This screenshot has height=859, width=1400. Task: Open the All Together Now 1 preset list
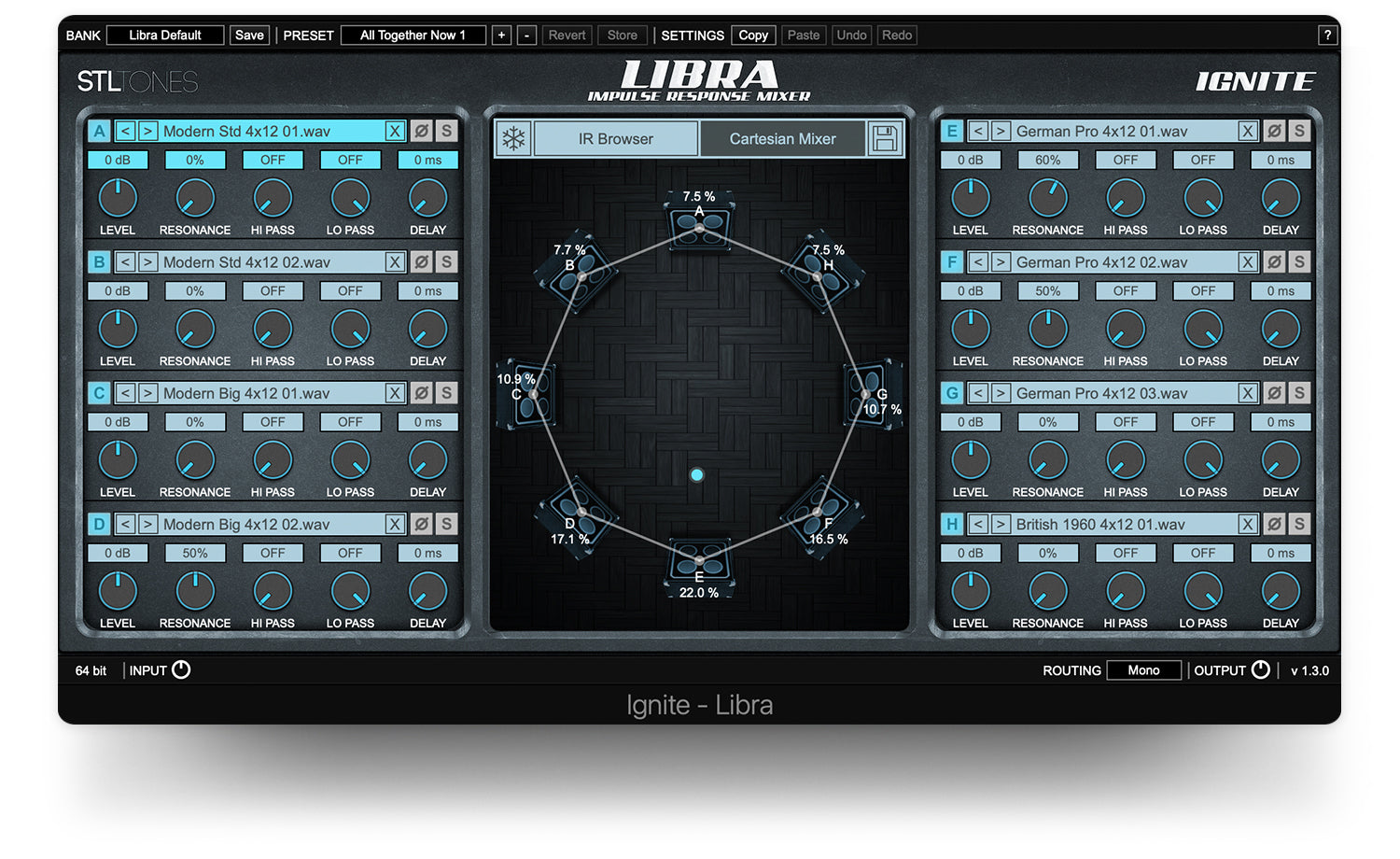pyautogui.click(x=413, y=35)
